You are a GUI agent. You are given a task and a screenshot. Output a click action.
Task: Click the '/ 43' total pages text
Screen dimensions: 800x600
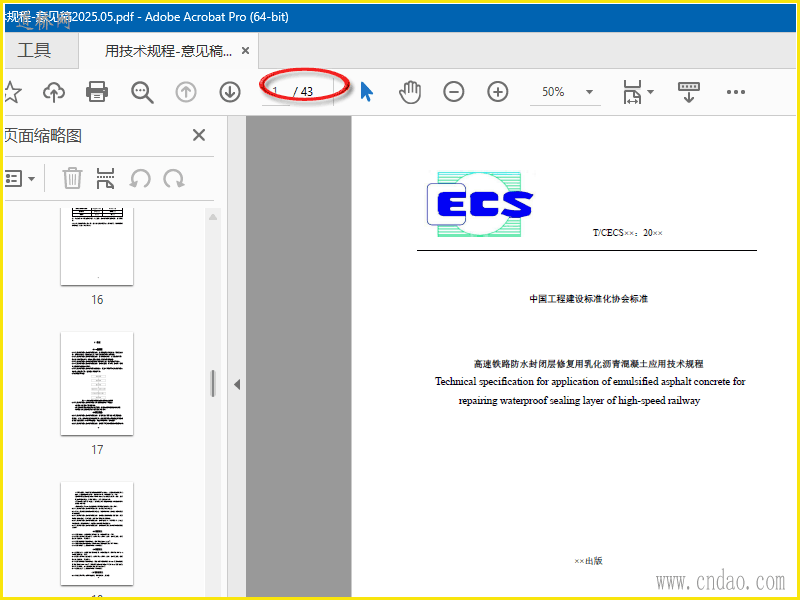click(x=304, y=92)
